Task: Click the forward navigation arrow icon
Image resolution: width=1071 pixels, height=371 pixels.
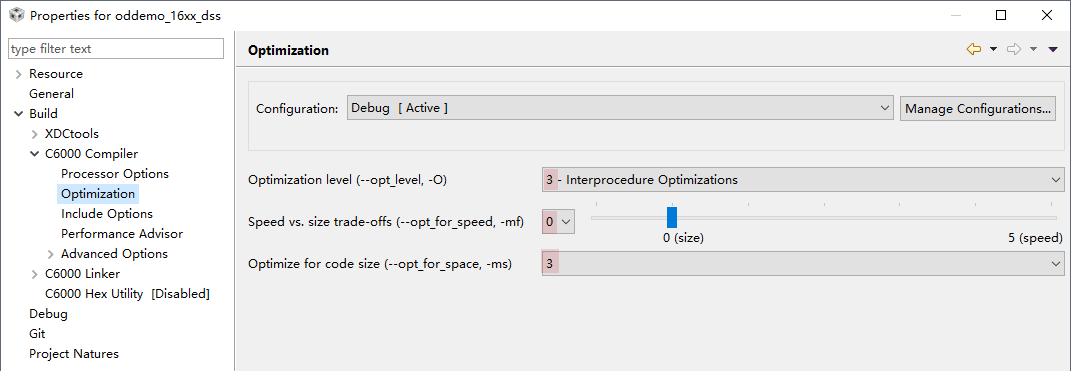Action: pos(1014,49)
